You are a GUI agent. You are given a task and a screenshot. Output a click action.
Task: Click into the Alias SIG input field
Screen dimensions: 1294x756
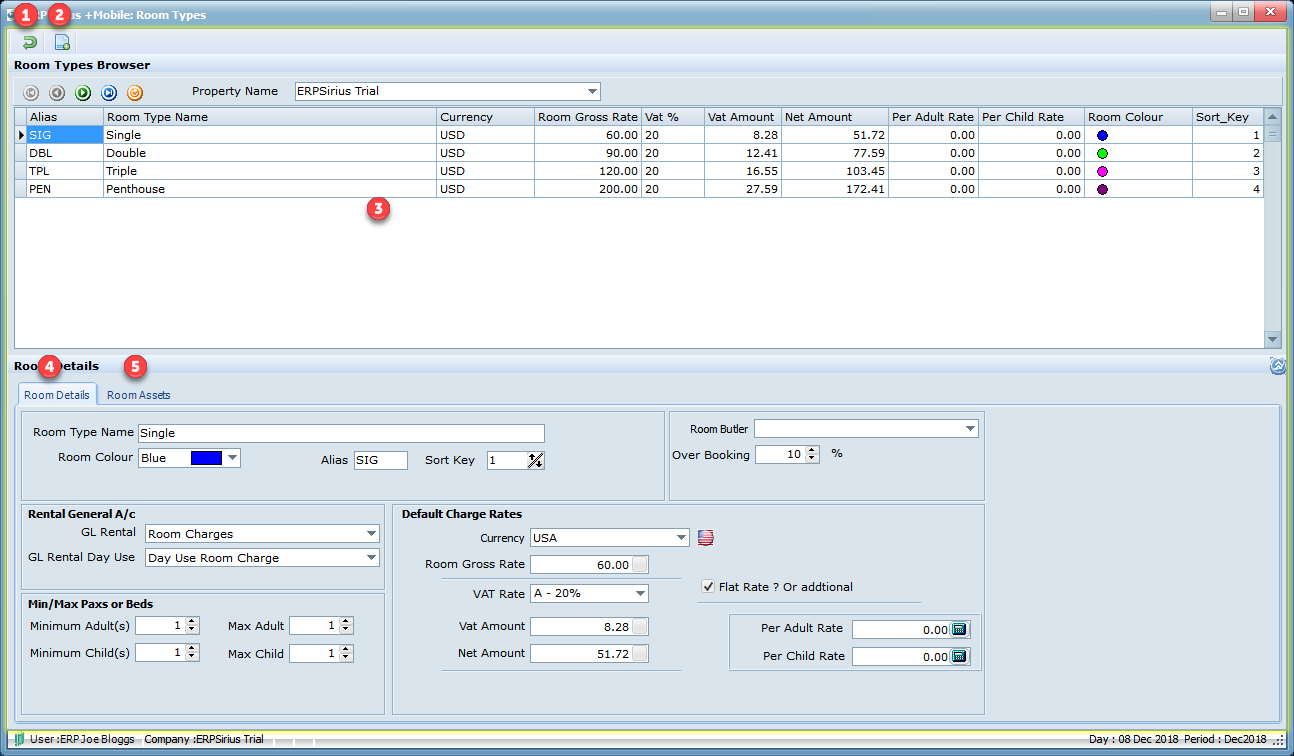(x=381, y=460)
